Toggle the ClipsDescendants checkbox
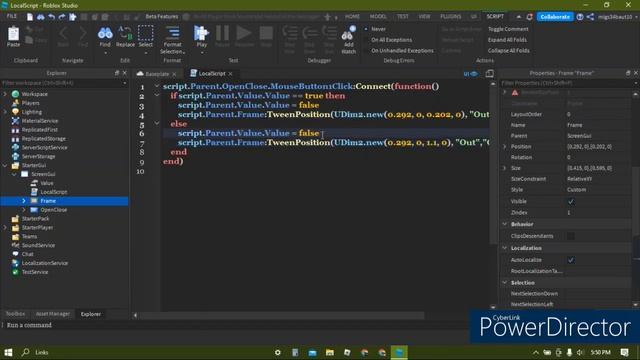Viewport: 640px width, 360px height. click(x=571, y=236)
